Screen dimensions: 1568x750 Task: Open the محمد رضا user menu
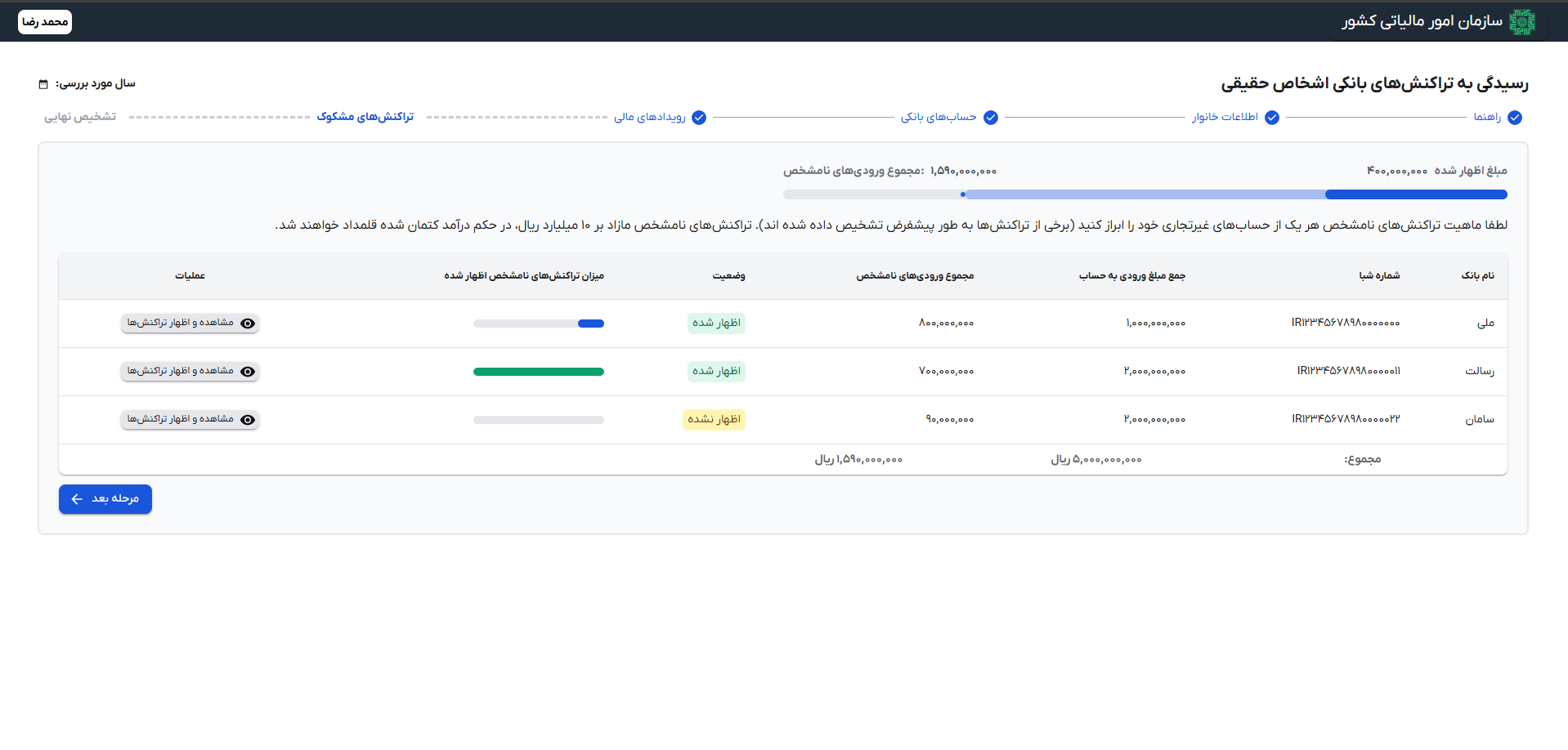pos(45,22)
